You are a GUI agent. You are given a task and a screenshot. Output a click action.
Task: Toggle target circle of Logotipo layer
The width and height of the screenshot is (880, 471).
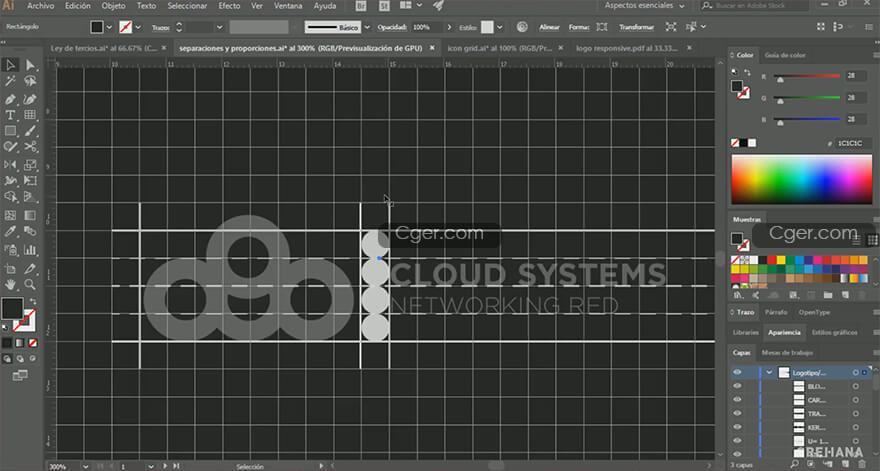(855, 373)
